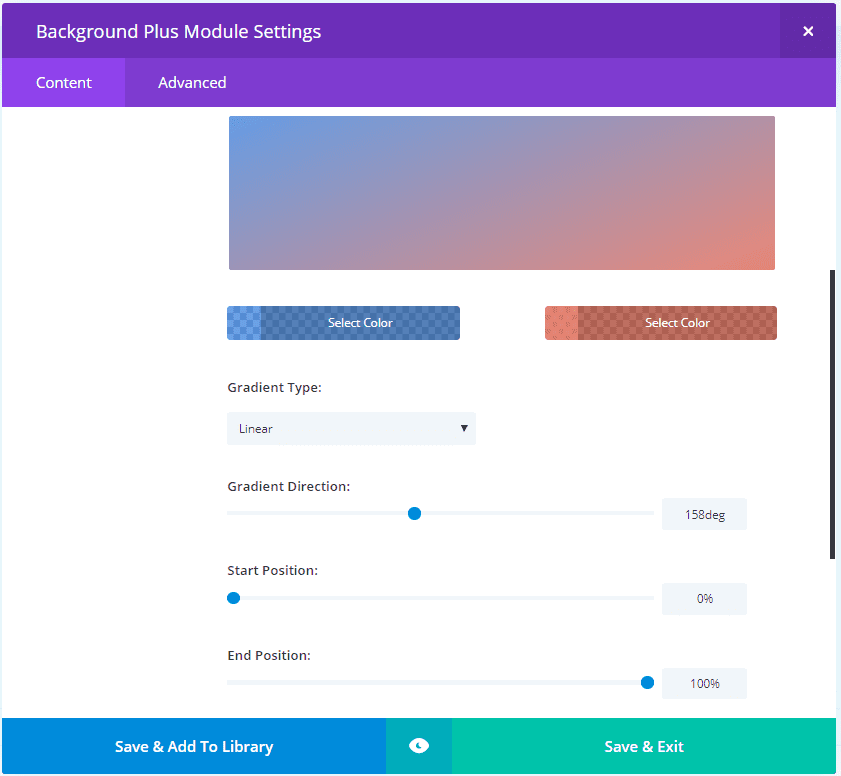Screen dimensions: 841x776
Task: Click the 0% start position field
Action: [704, 599]
